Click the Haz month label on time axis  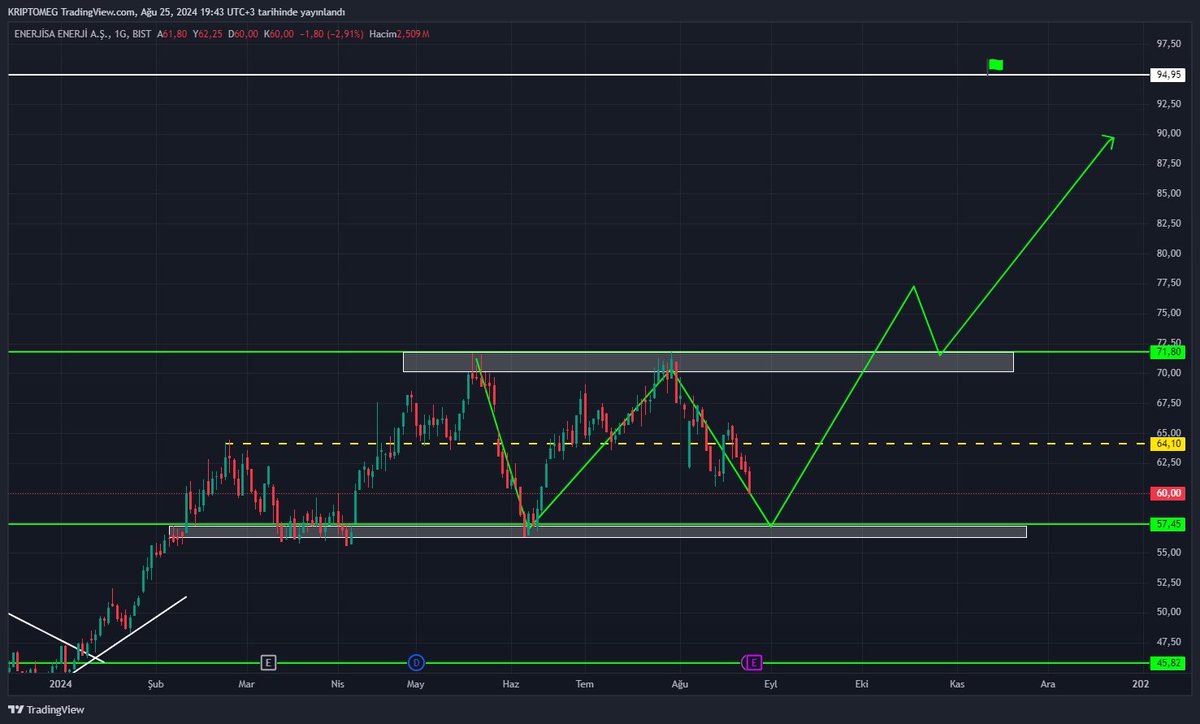(510, 684)
